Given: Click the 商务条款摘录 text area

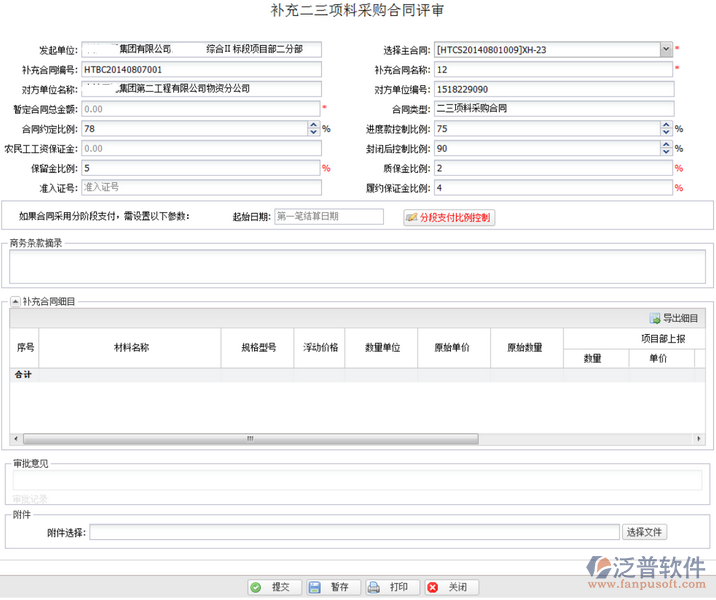Looking at the screenshot, I should tap(357, 267).
